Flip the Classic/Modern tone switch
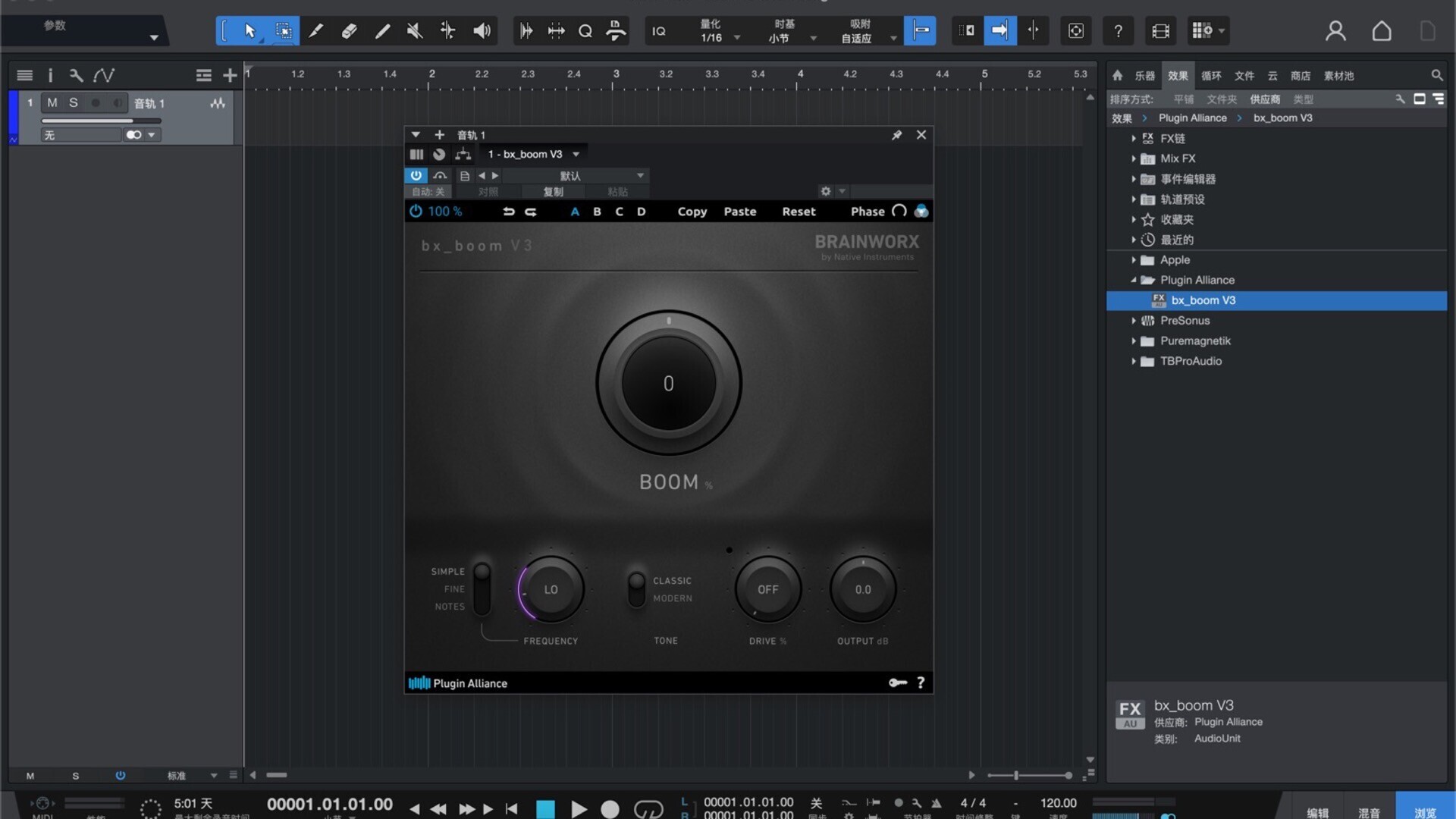 click(636, 589)
